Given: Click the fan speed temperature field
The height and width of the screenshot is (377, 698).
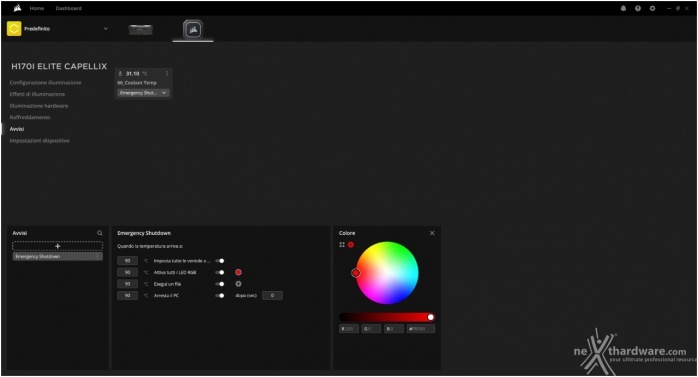Looking at the screenshot, I should click(x=127, y=261).
